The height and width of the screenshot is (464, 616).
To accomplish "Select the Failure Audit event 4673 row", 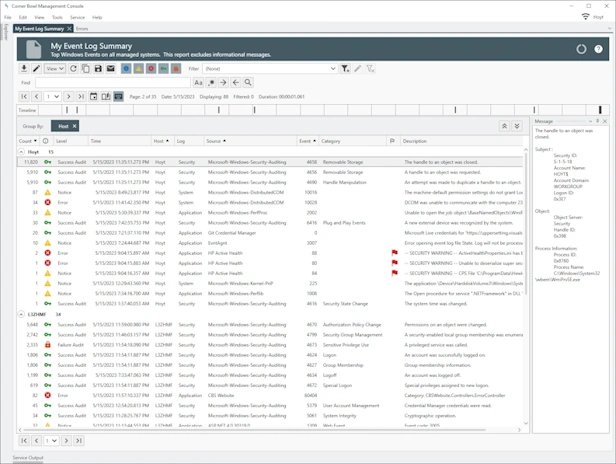I will click(270, 345).
